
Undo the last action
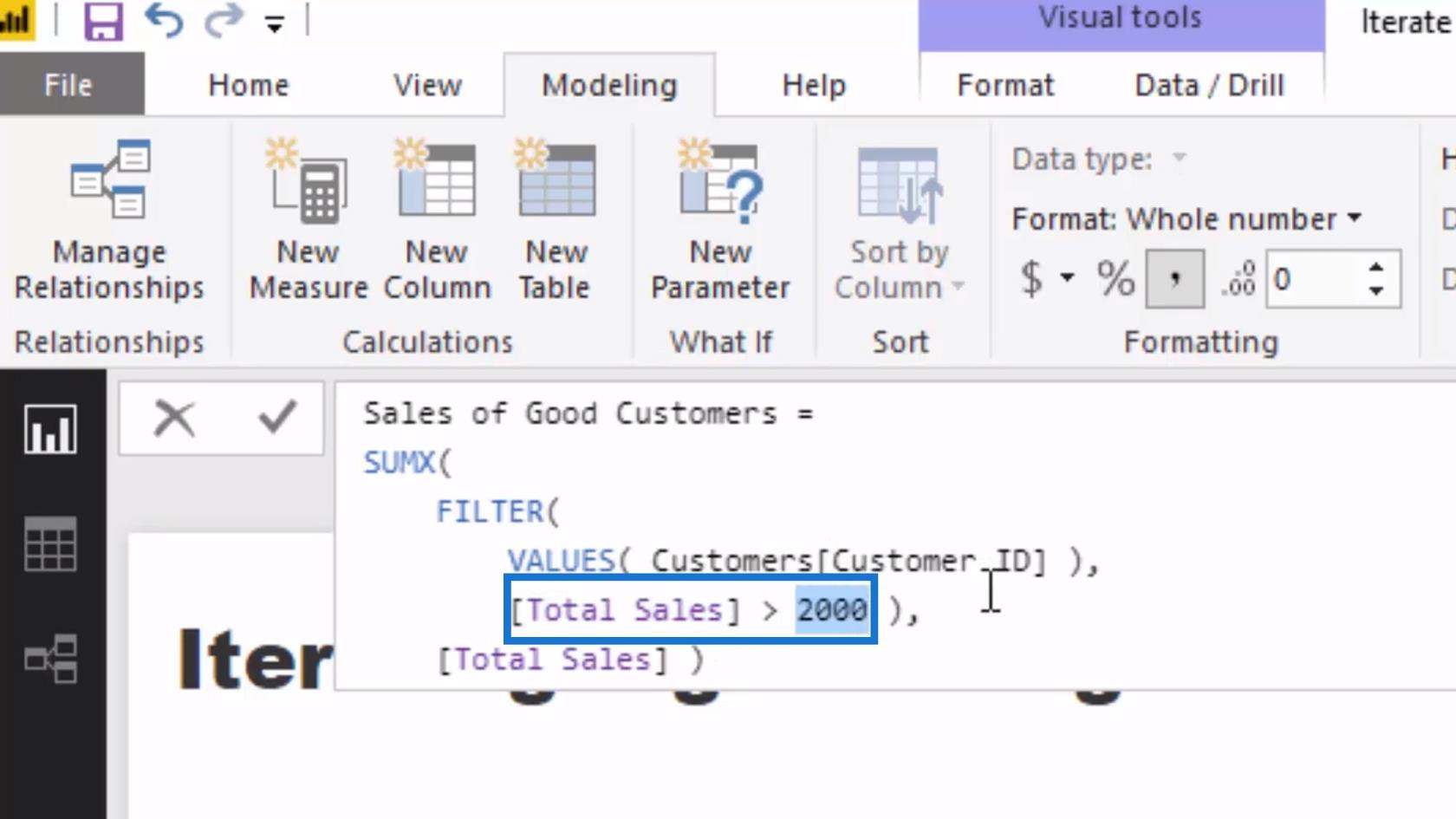[x=164, y=20]
